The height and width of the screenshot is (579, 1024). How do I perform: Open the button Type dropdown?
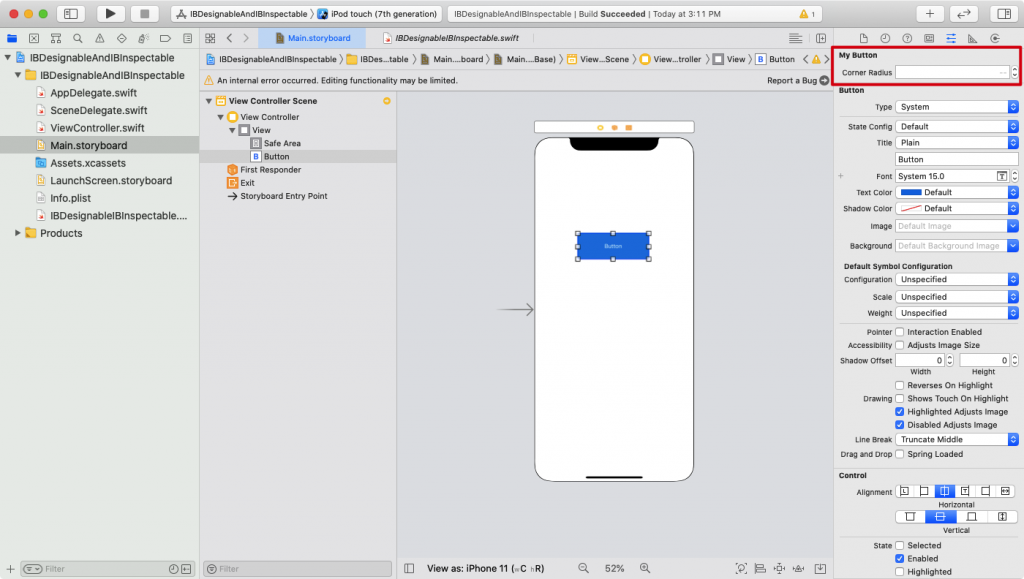(x=956, y=107)
